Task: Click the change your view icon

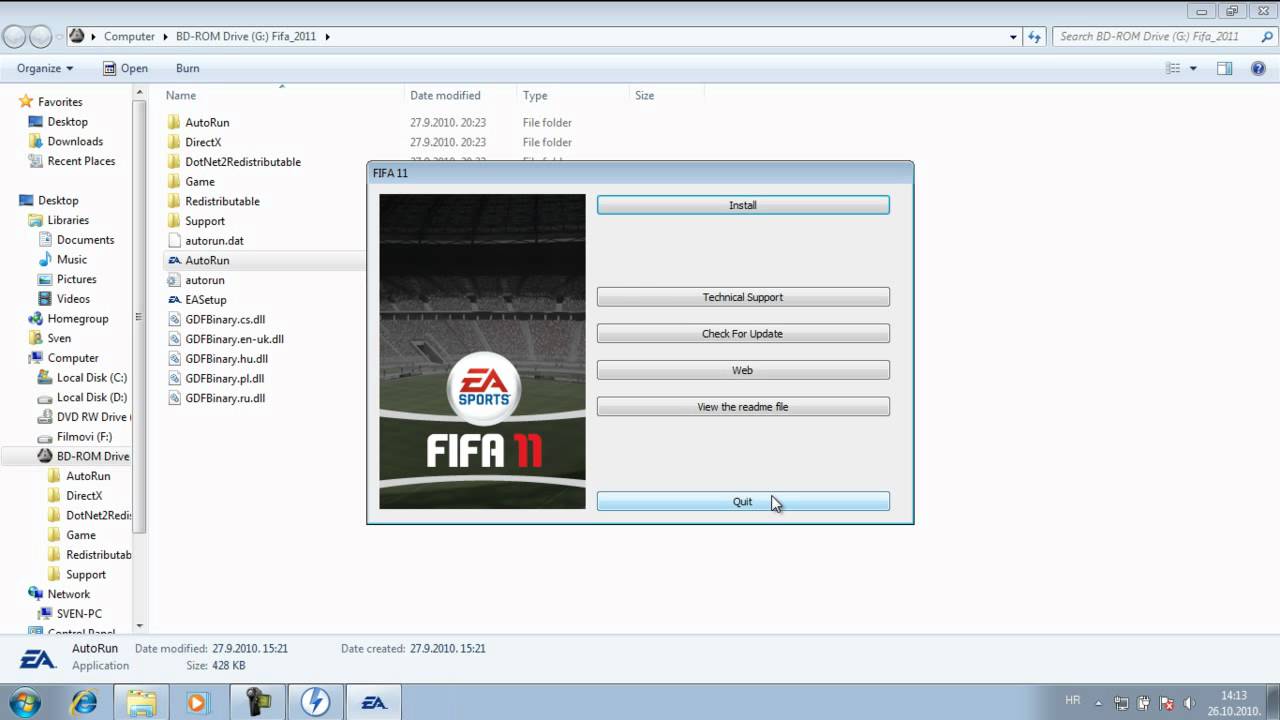Action: [1174, 68]
